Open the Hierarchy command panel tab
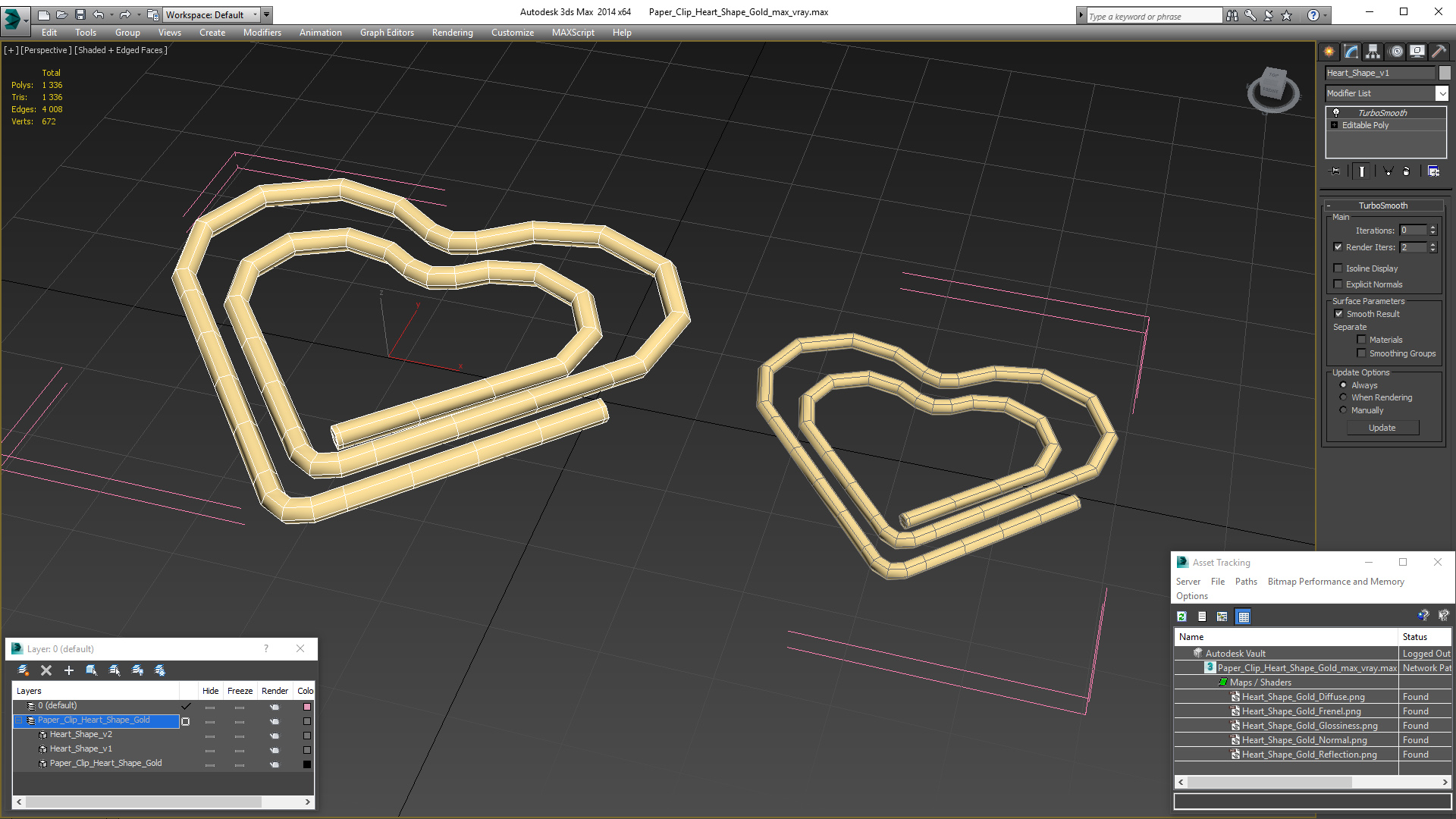 1373,52
